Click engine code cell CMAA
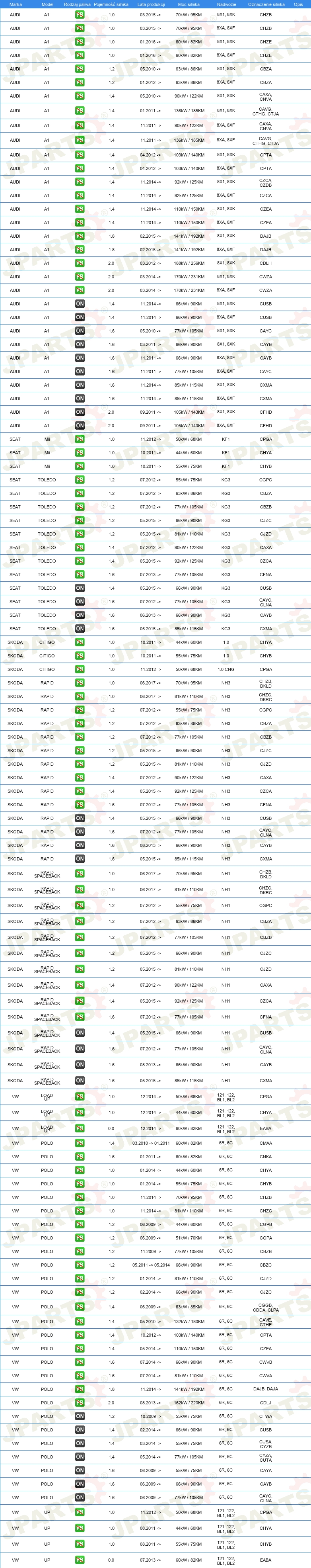Image resolution: width=311 pixels, height=1568 pixels. click(x=265, y=1143)
